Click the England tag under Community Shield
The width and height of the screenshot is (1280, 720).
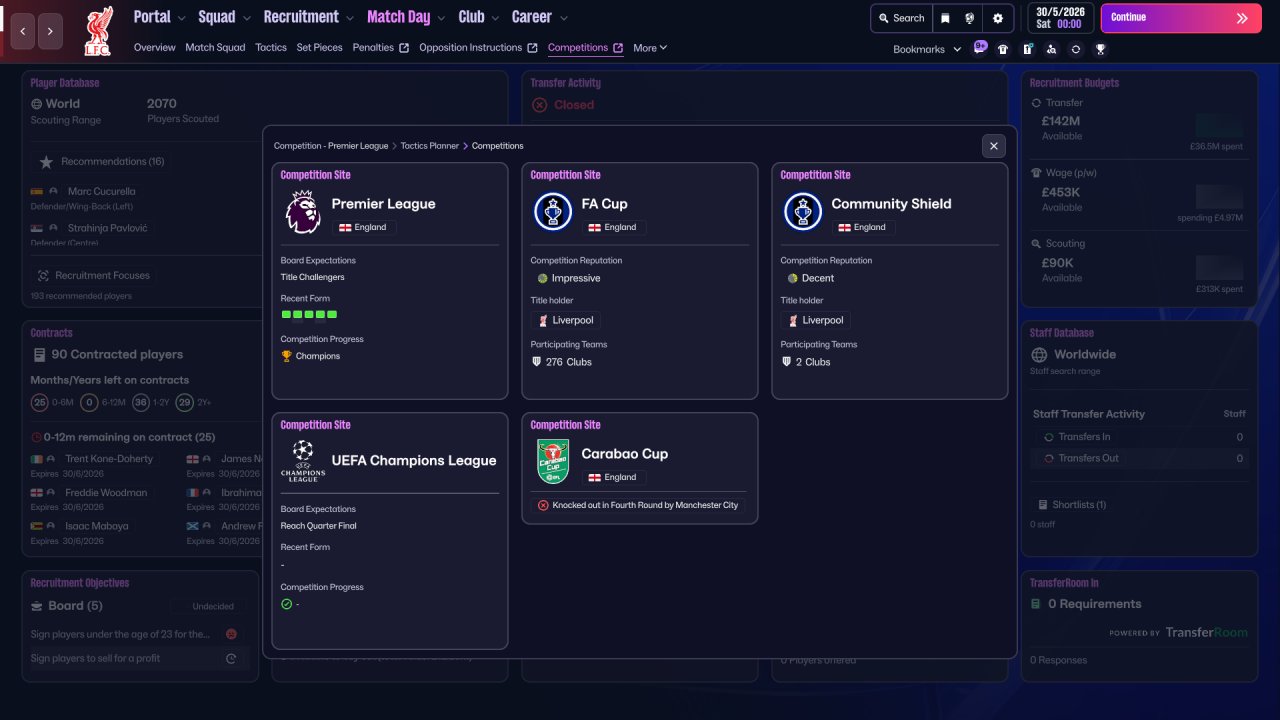tap(864, 227)
